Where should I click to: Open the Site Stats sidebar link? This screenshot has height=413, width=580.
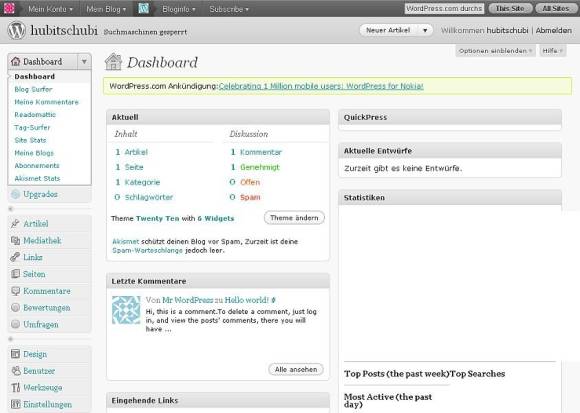(x=30, y=140)
